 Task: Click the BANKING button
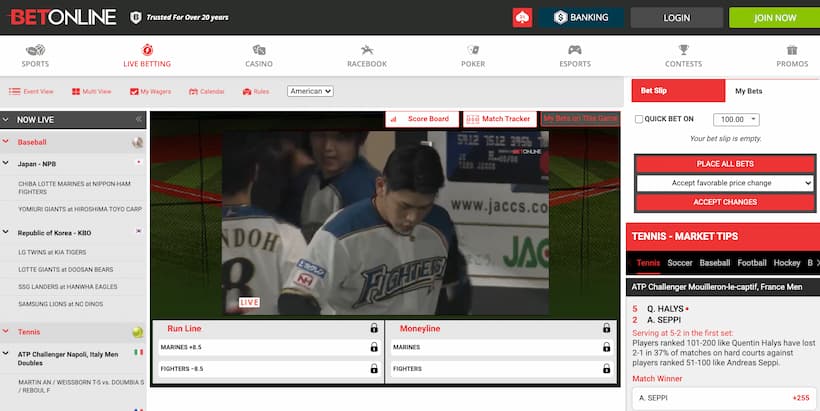(x=581, y=17)
